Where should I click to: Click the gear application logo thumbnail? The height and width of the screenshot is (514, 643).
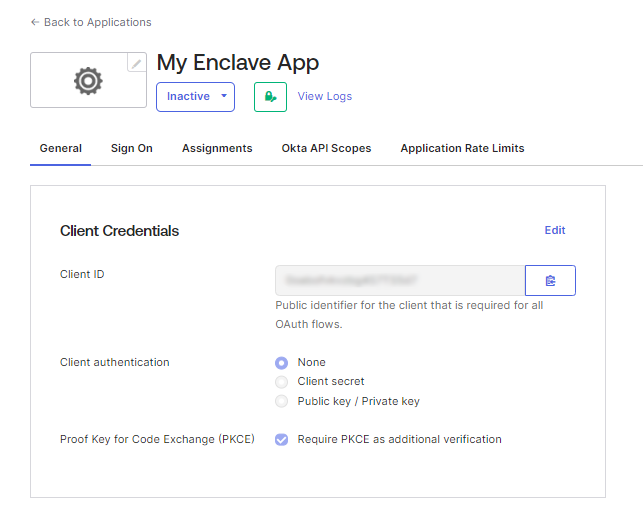tap(88, 80)
